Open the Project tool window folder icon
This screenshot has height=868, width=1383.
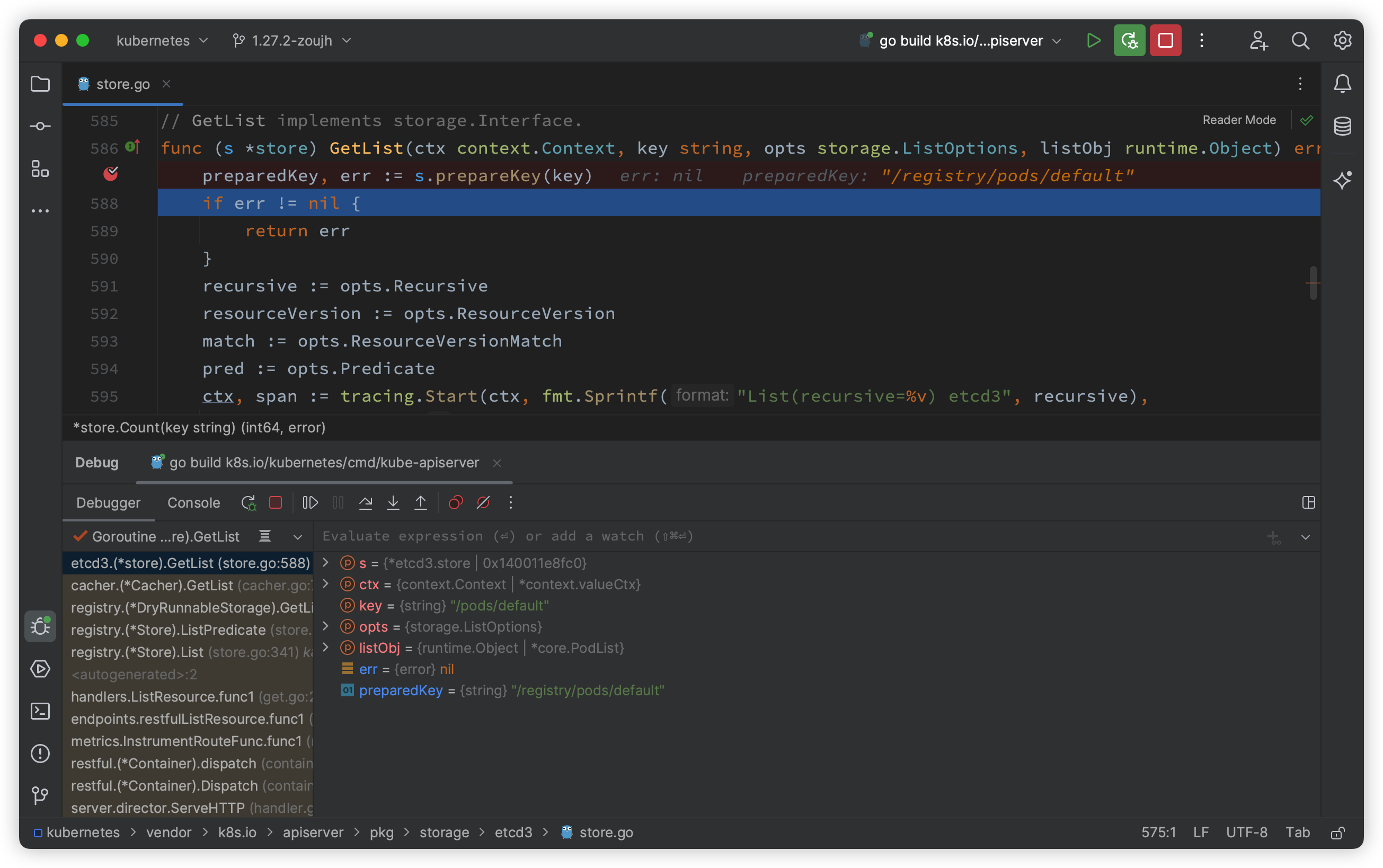[40, 84]
